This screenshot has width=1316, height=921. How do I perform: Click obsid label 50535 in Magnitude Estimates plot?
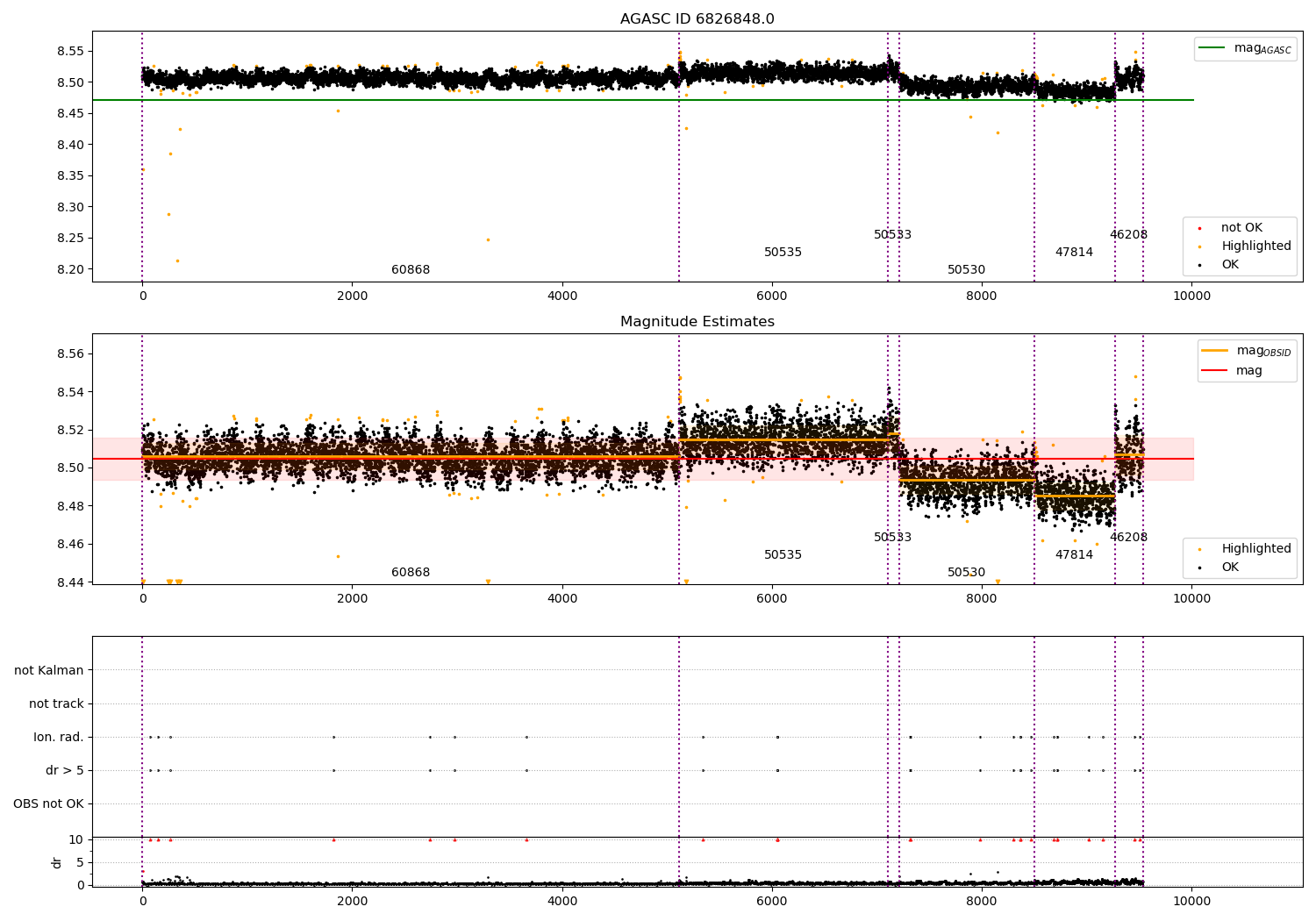pos(783,555)
